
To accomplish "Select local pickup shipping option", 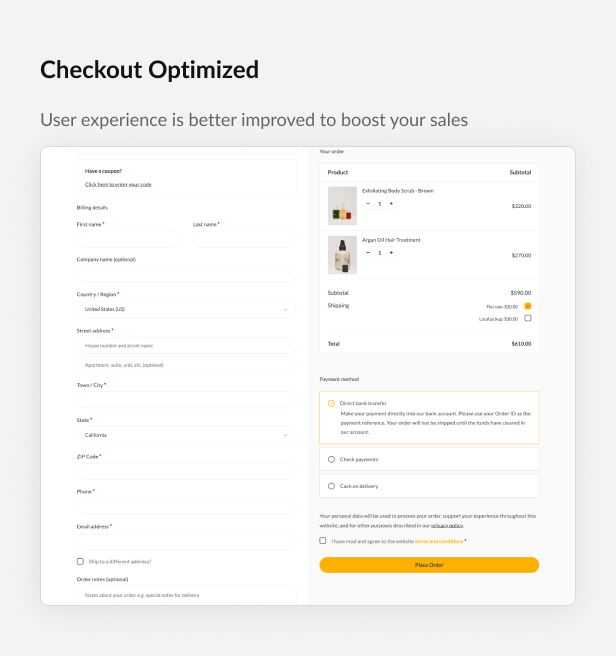I will tap(528, 318).
